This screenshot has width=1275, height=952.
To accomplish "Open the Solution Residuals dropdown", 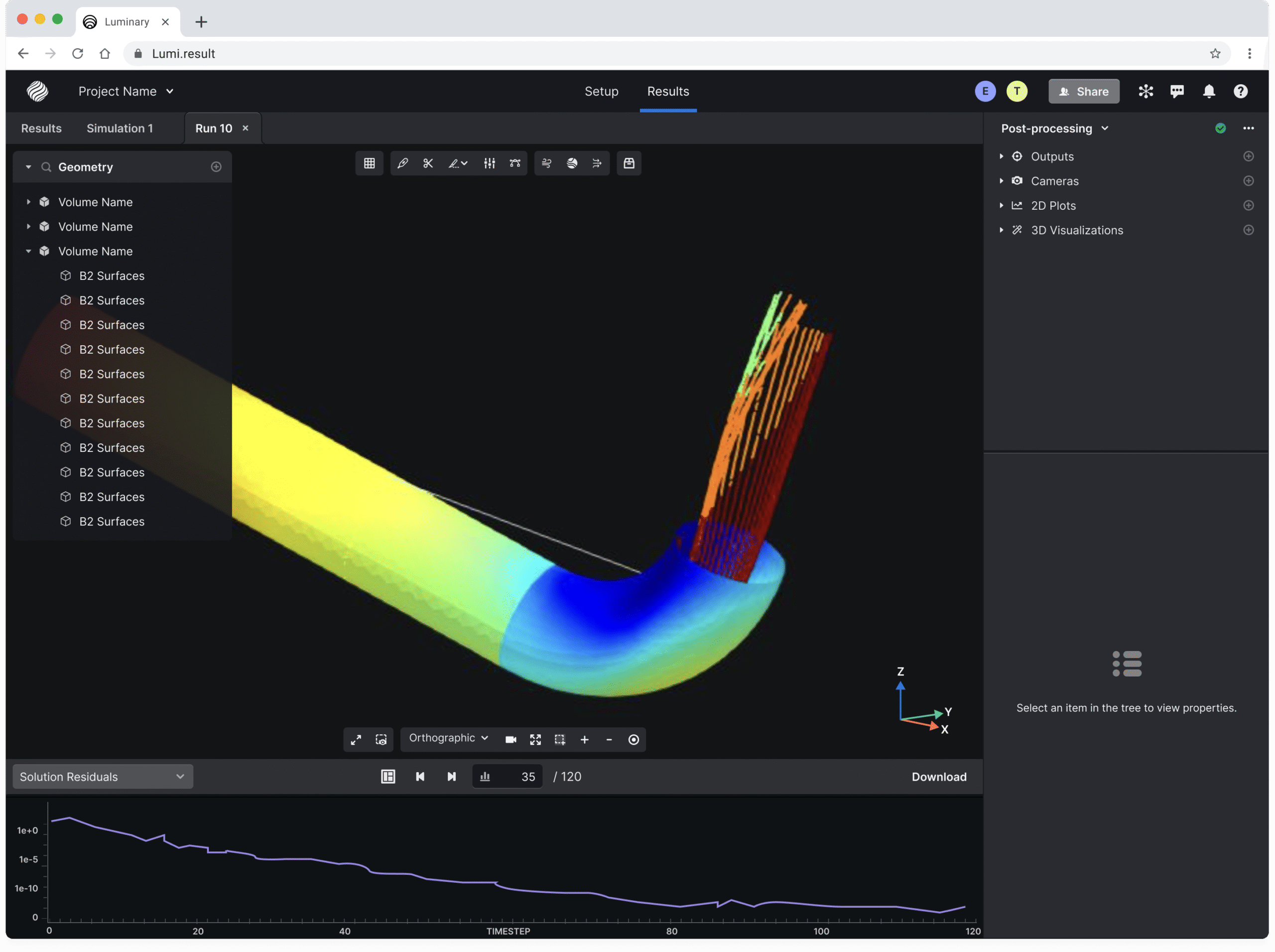I will [x=103, y=776].
